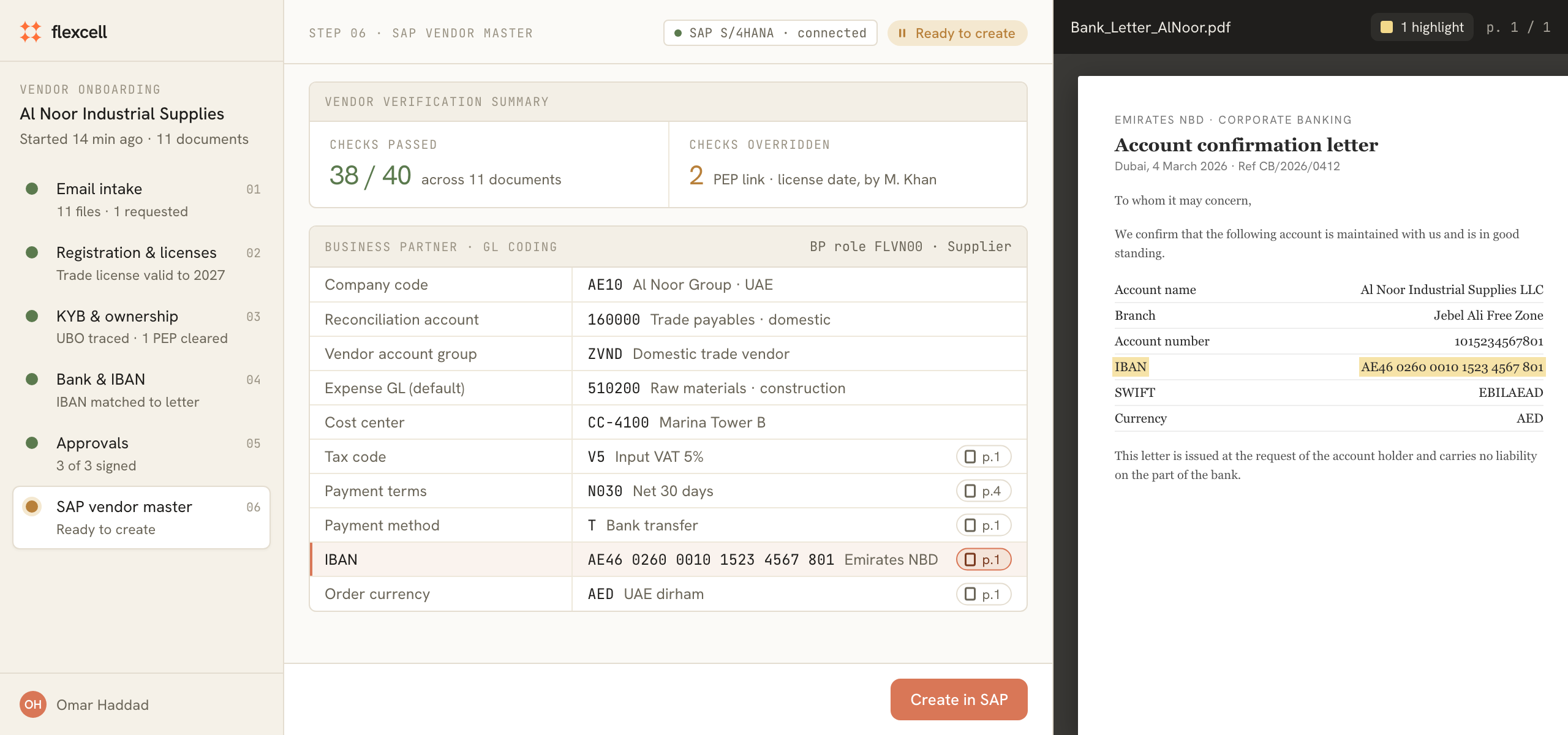1568x735 pixels.
Task: Click the green status dot for Registration & licenses
Action: point(32,252)
